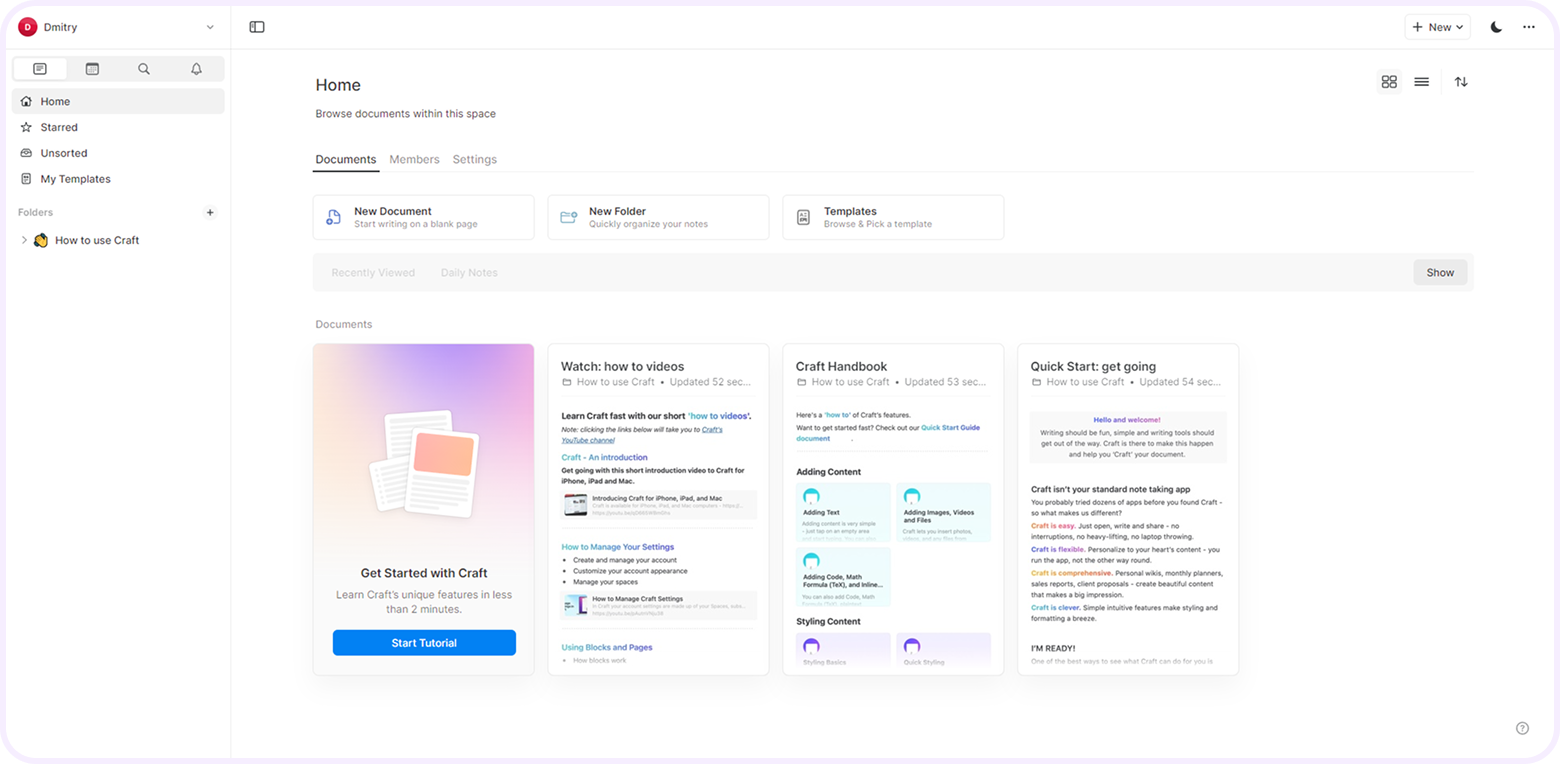Click the How to use Craft emoji icon

coord(41,240)
